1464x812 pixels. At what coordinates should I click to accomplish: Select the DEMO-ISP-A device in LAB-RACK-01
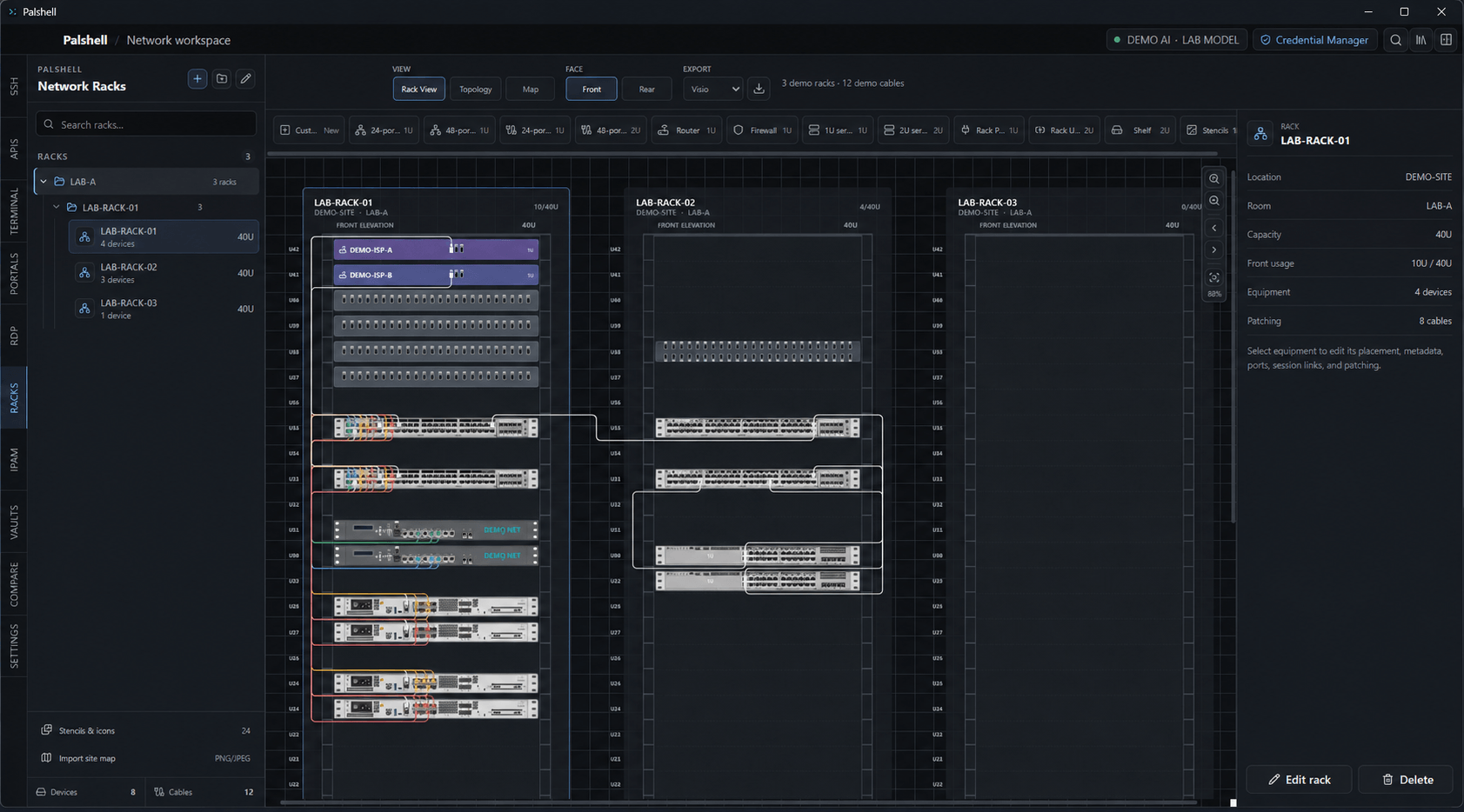(436, 250)
